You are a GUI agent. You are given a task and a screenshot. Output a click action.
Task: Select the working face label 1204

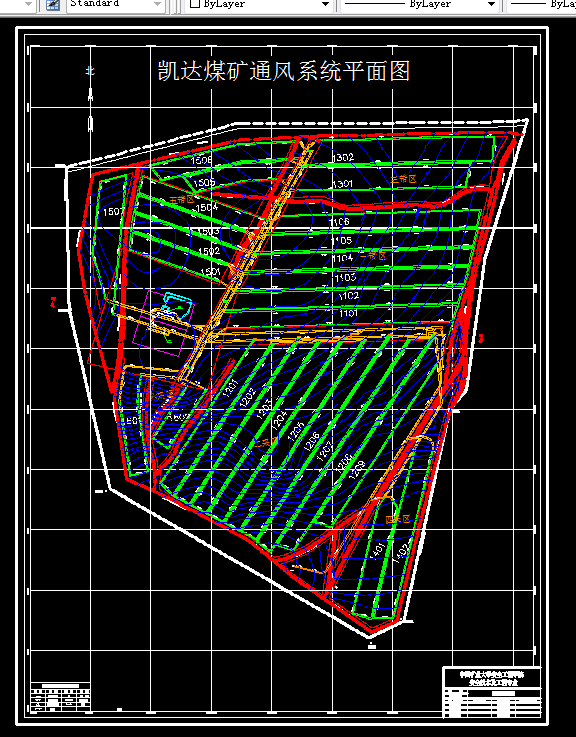279,418
